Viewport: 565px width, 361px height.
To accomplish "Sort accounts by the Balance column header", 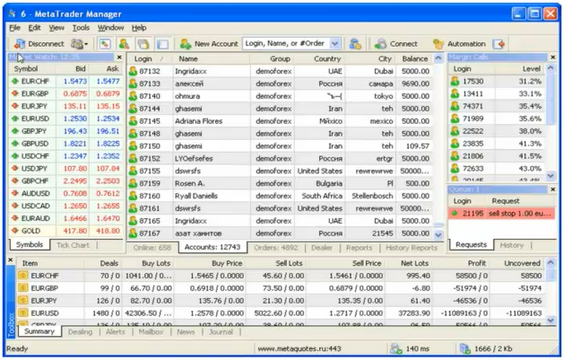I will point(414,59).
